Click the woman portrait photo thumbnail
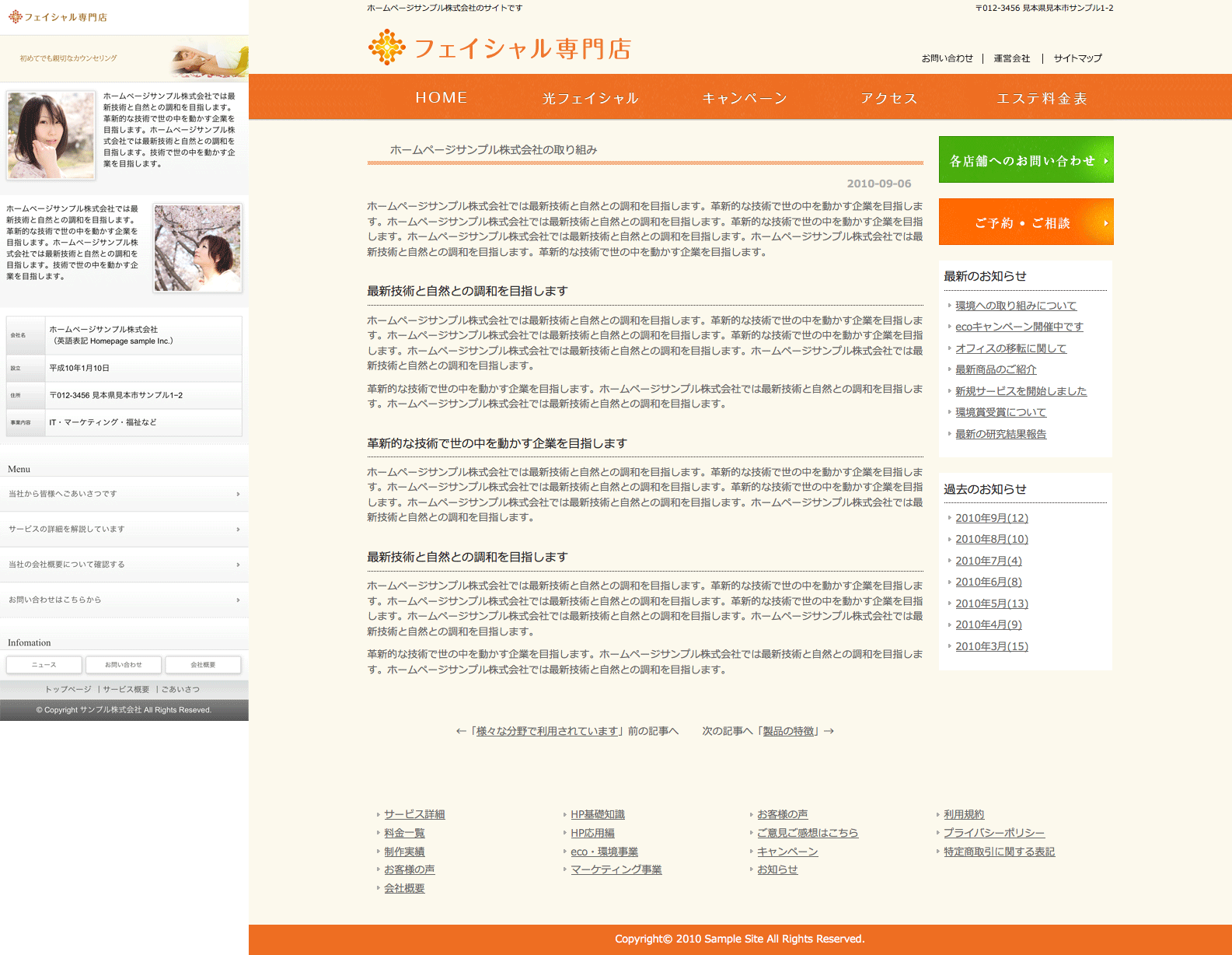 [51, 135]
